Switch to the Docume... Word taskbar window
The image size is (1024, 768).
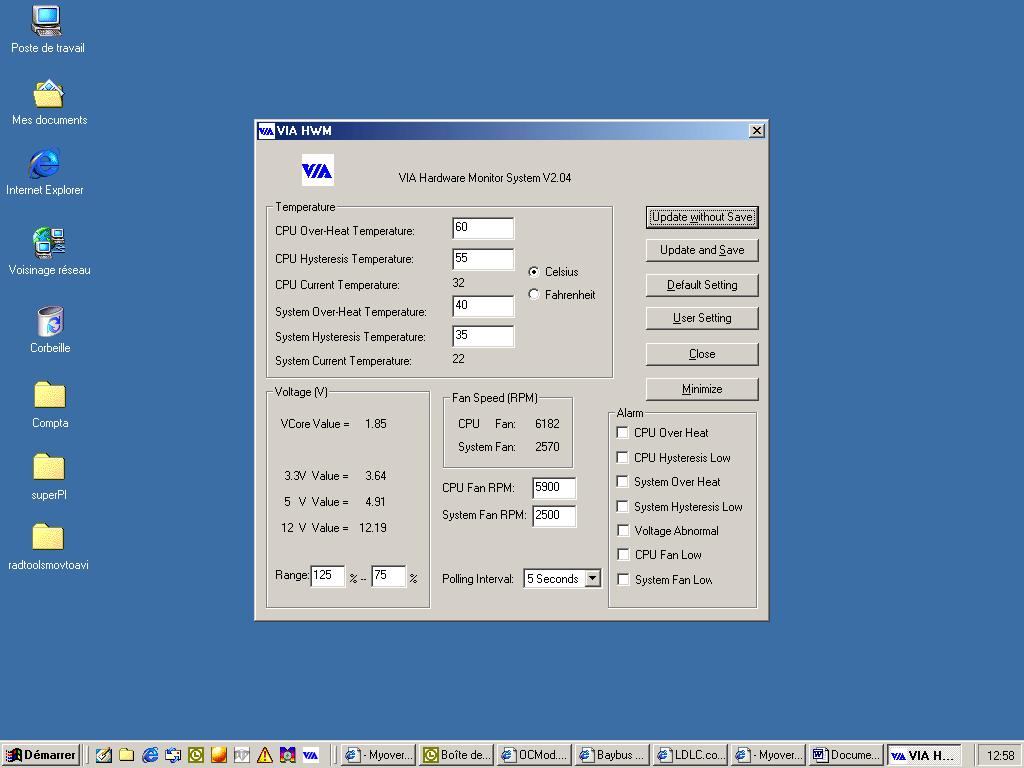pyautogui.click(x=846, y=755)
